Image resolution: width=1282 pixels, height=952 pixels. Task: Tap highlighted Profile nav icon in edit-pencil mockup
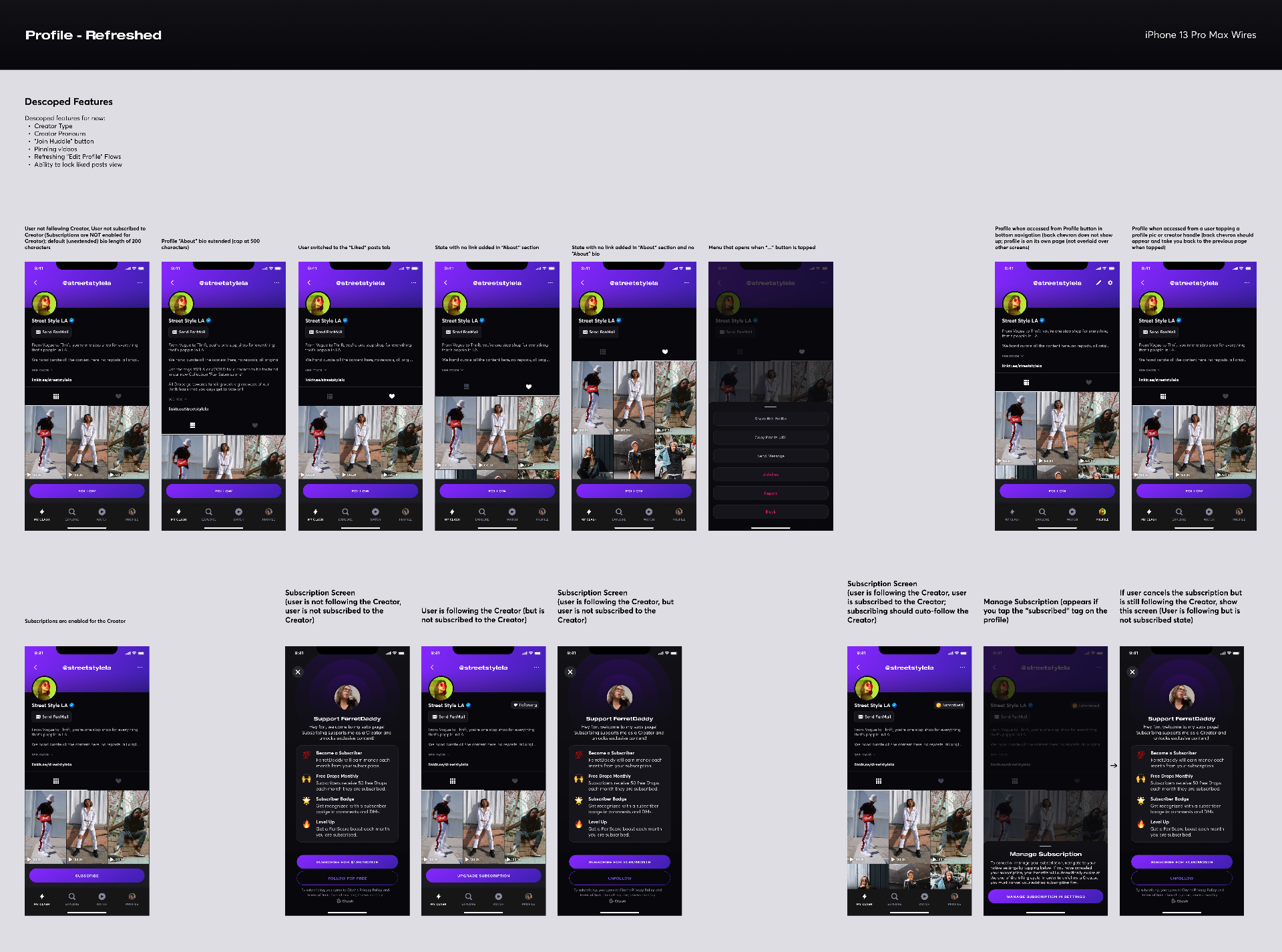[x=1102, y=512]
